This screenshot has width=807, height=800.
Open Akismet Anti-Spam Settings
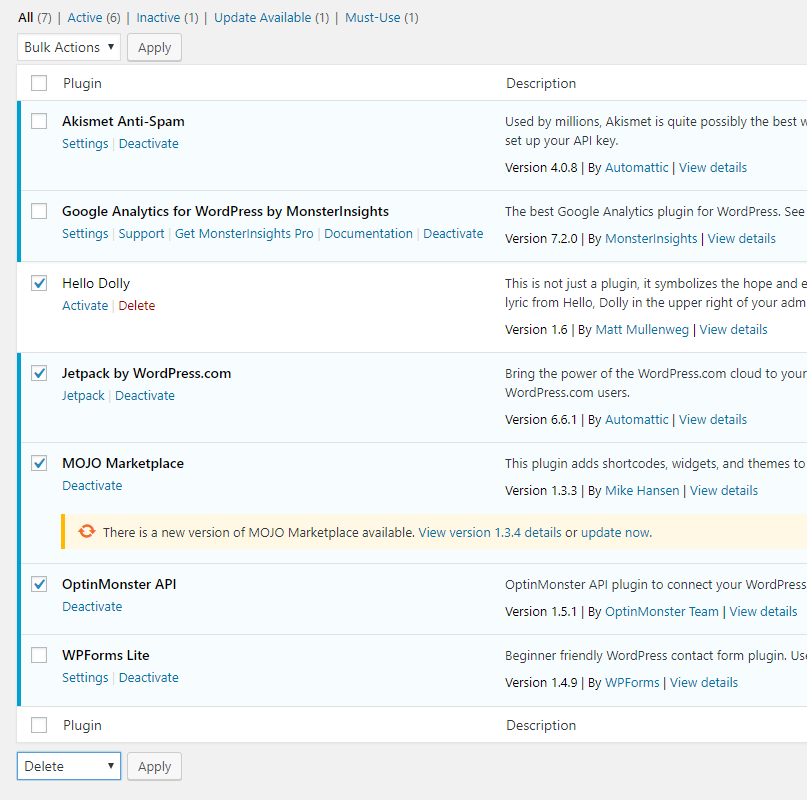pos(85,144)
